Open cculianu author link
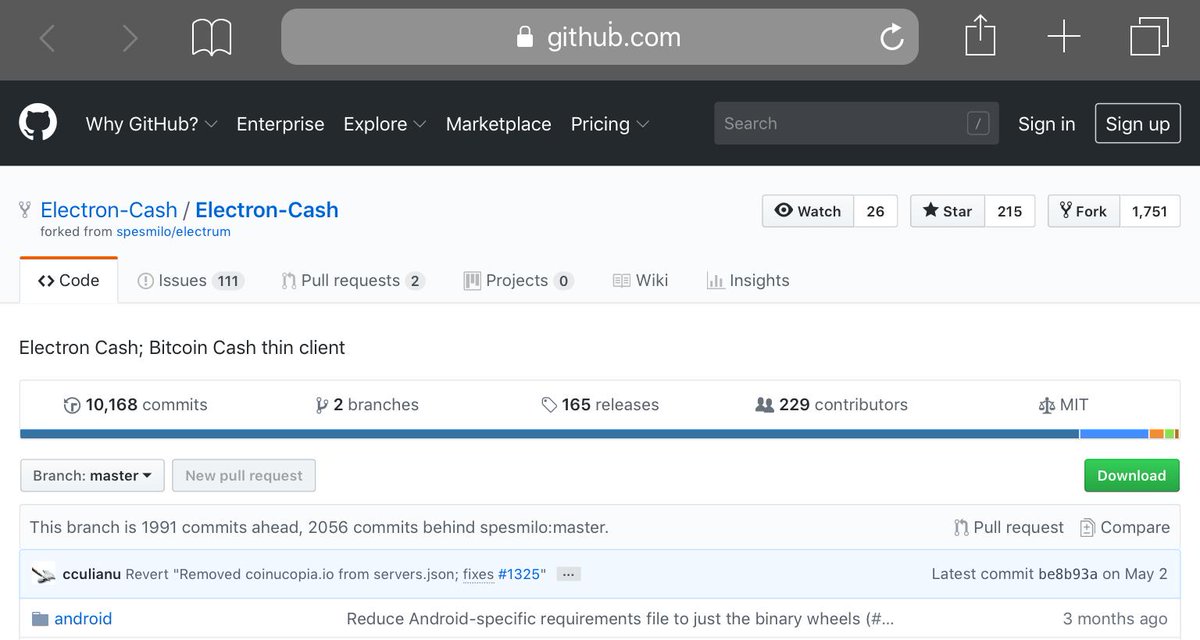1200x640 pixels. 92,574
